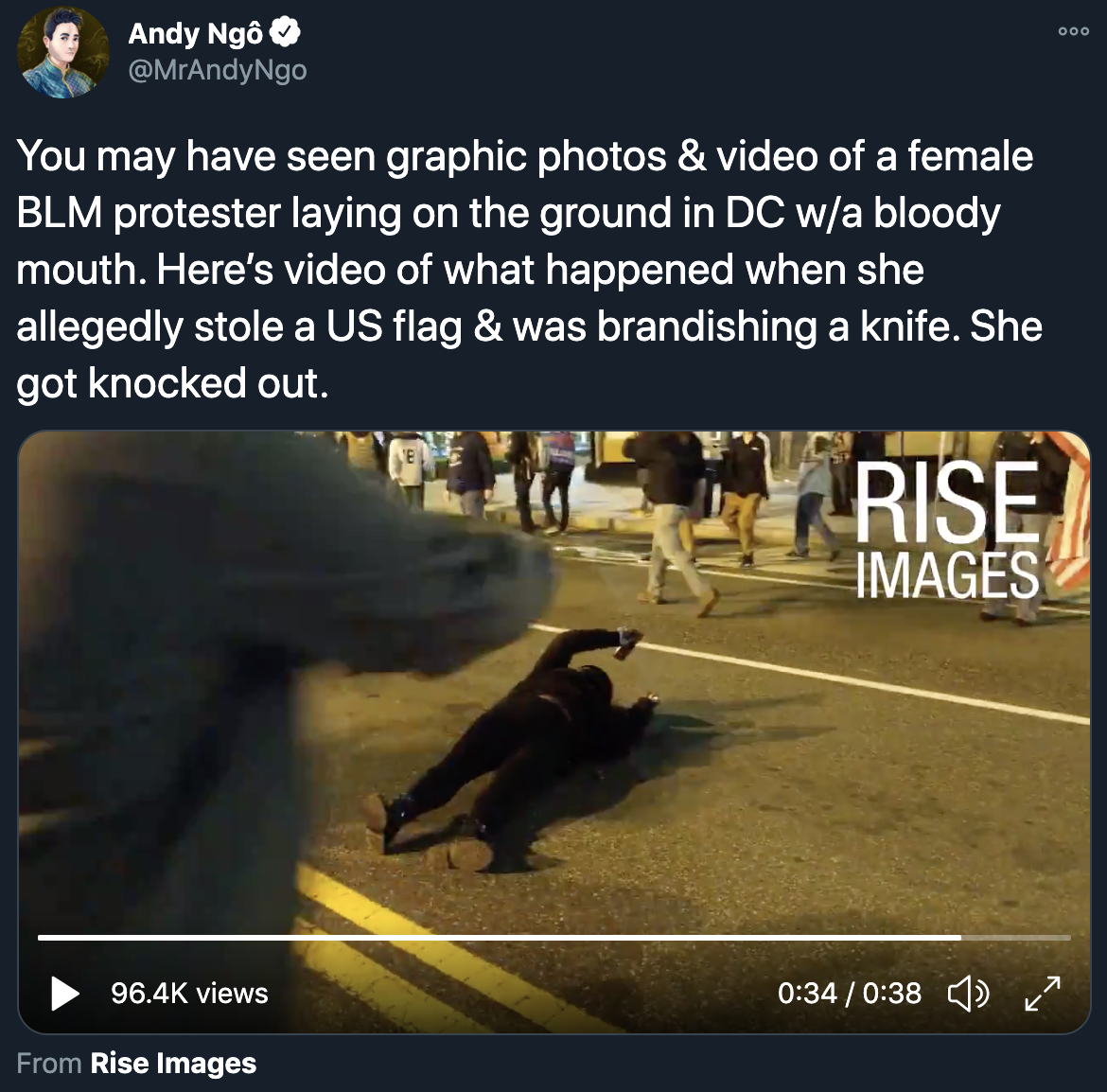Screen dimensions: 1107x1092
Task: Click the RISE IMAGES watermark in the video
Action: (947, 529)
